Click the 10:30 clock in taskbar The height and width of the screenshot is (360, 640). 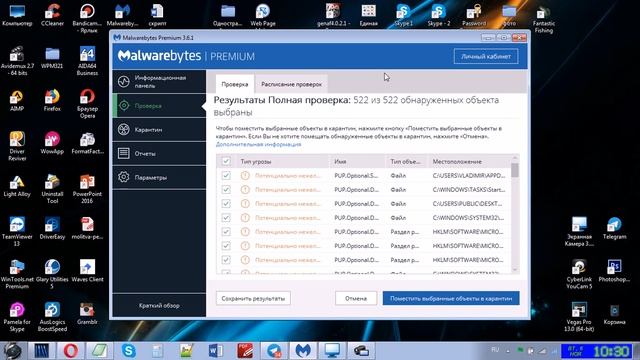click(x=611, y=351)
